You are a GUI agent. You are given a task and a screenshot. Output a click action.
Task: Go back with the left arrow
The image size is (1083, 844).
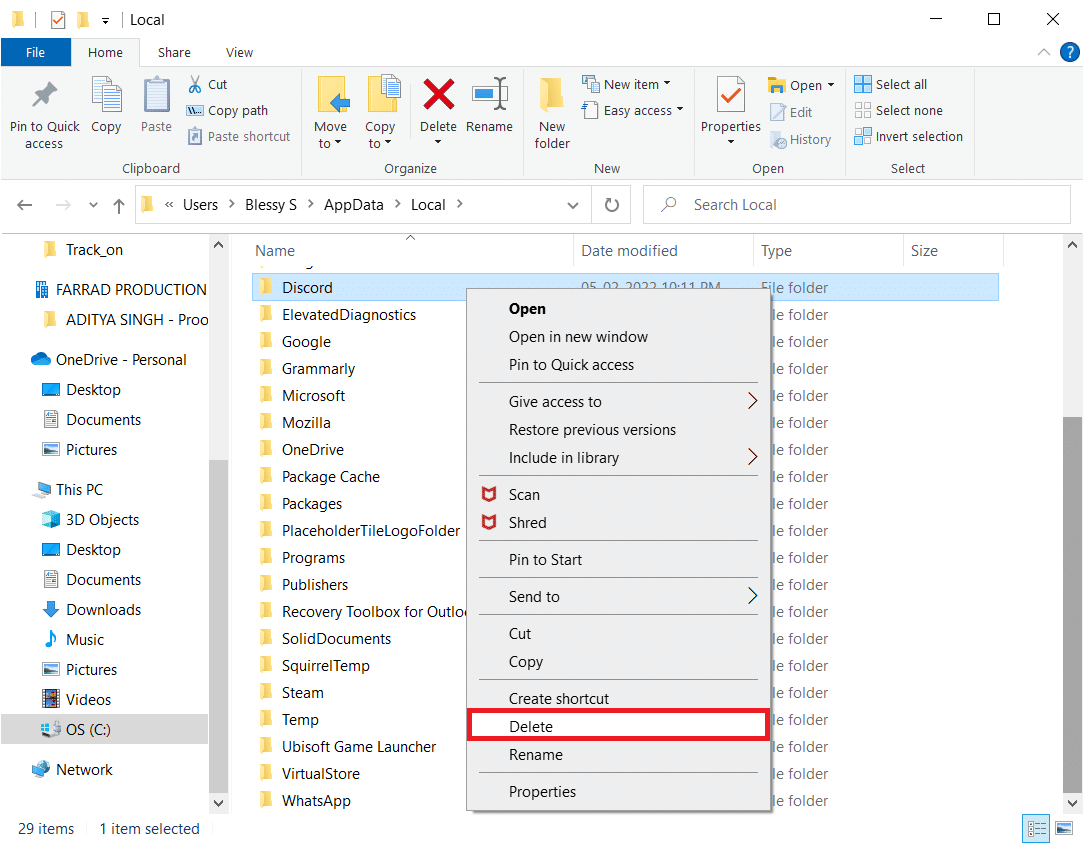25,205
